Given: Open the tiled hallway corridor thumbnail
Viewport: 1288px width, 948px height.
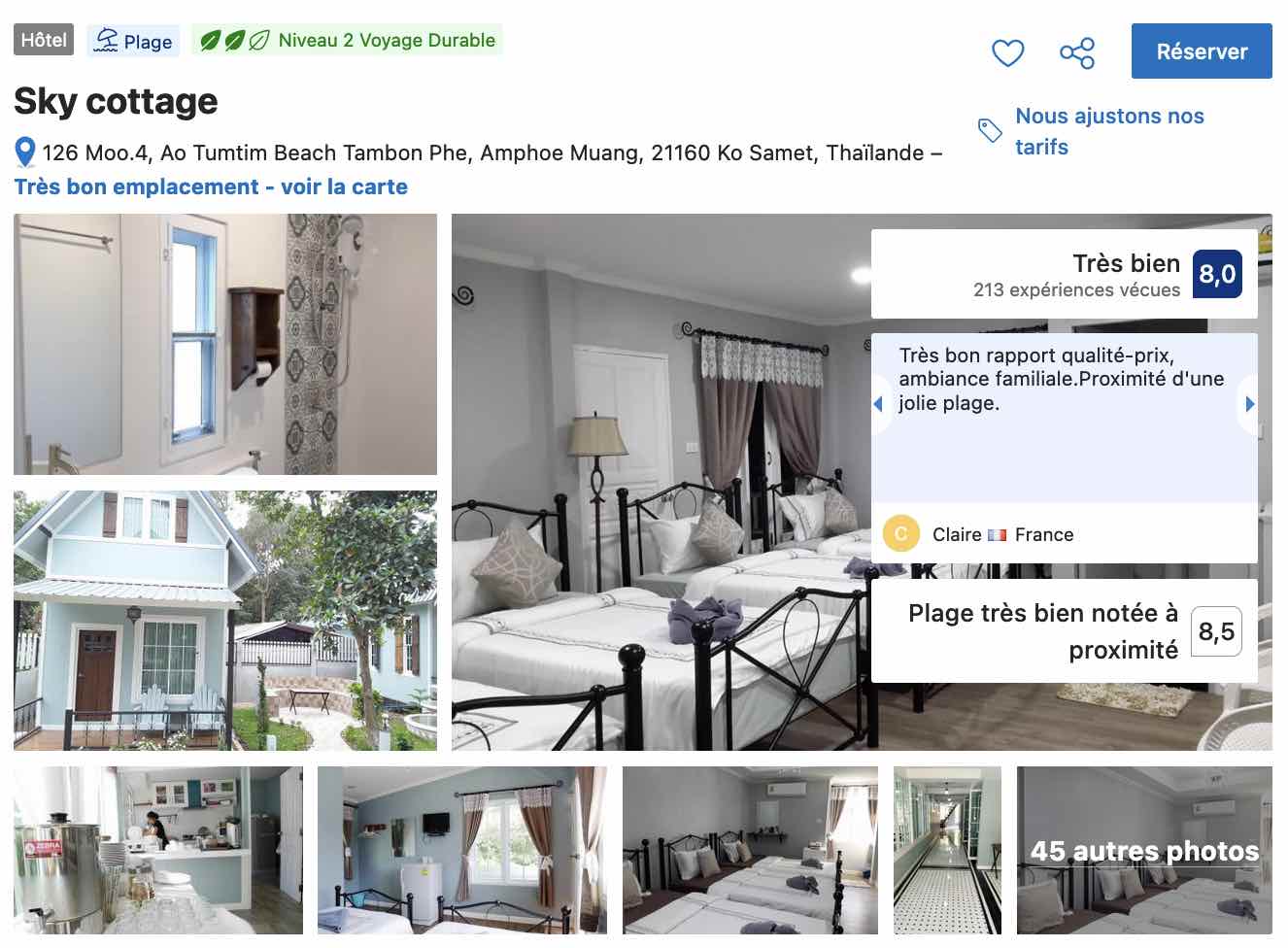Looking at the screenshot, I should pos(947,851).
